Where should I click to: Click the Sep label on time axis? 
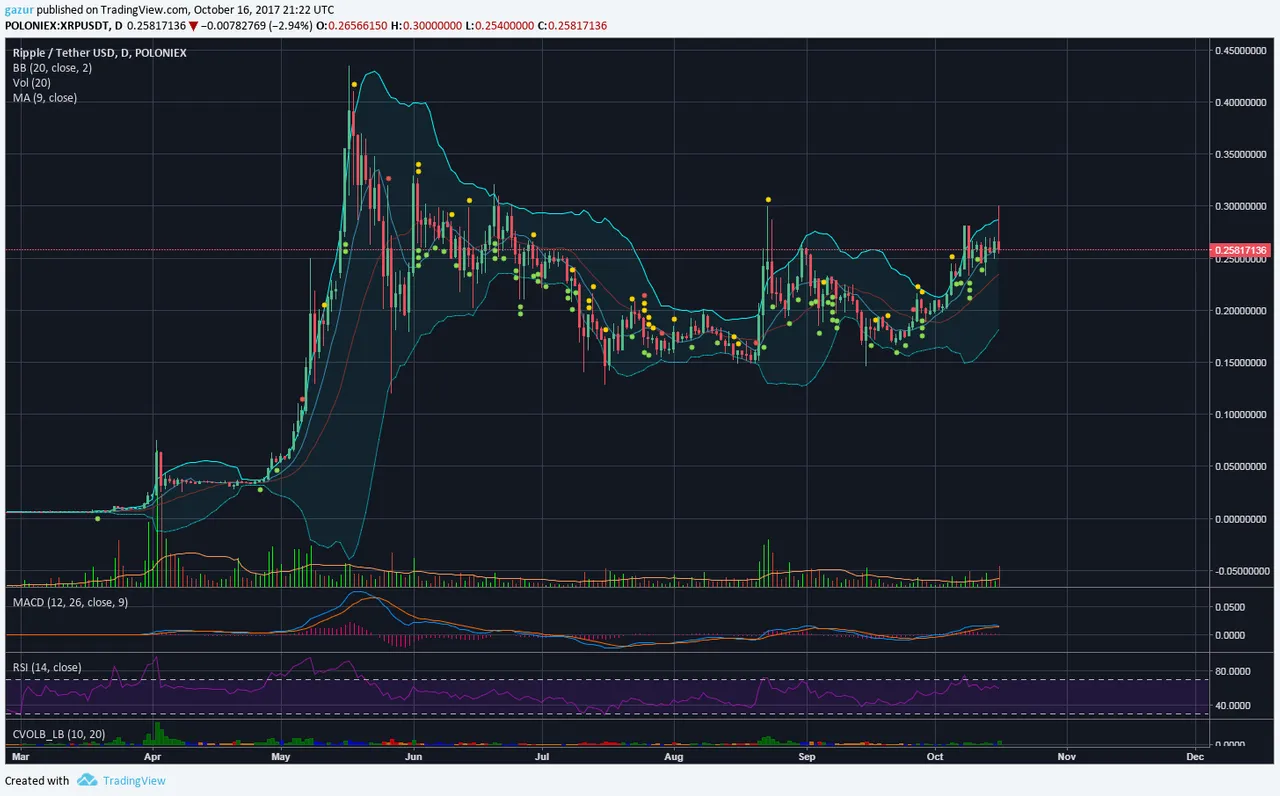(807, 757)
